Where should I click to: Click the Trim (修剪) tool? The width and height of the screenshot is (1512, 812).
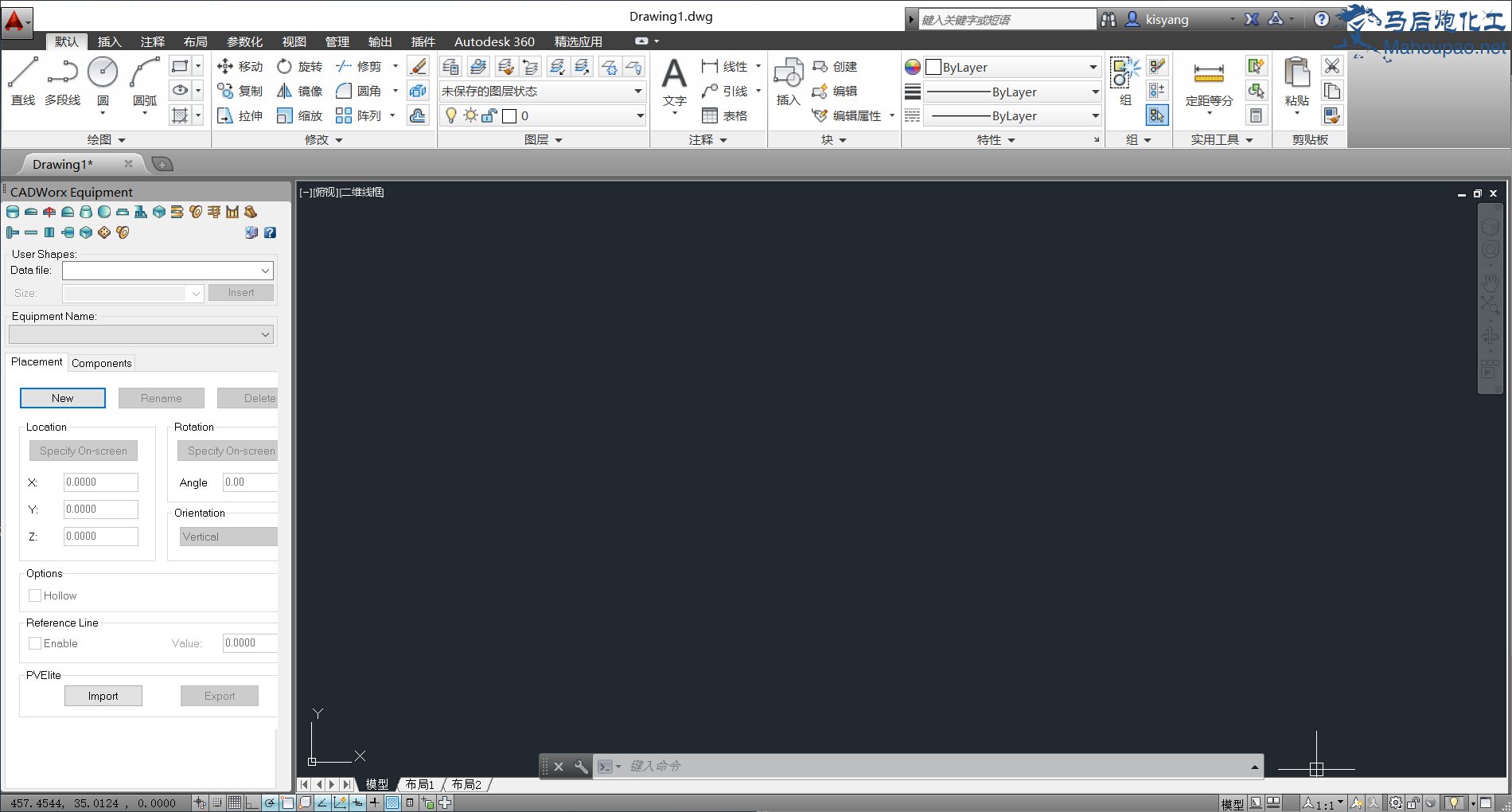pyautogui.click(x=359, y=66)
